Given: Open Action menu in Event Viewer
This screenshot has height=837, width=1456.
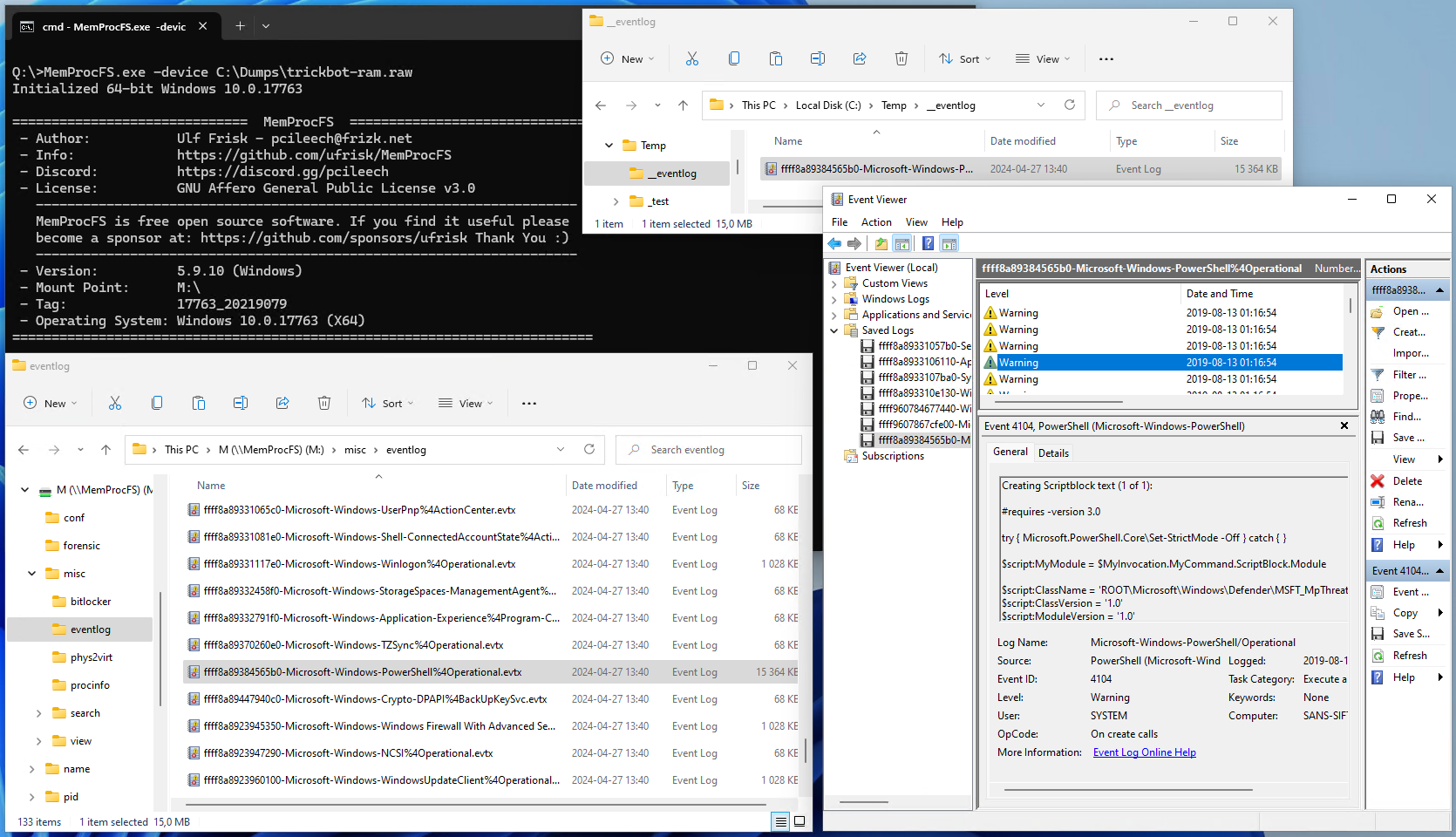Looking at the screenshot, I should click(876, 222).
